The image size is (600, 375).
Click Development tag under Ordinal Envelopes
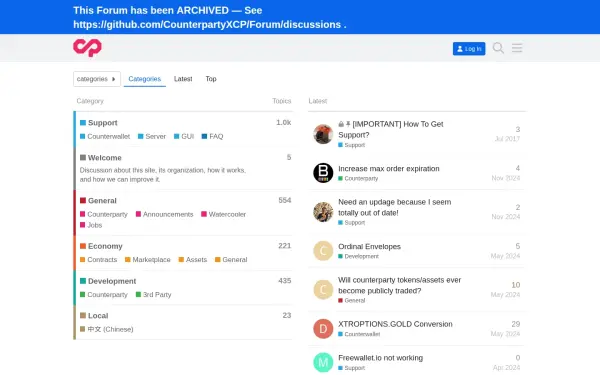tap(359, 256)
